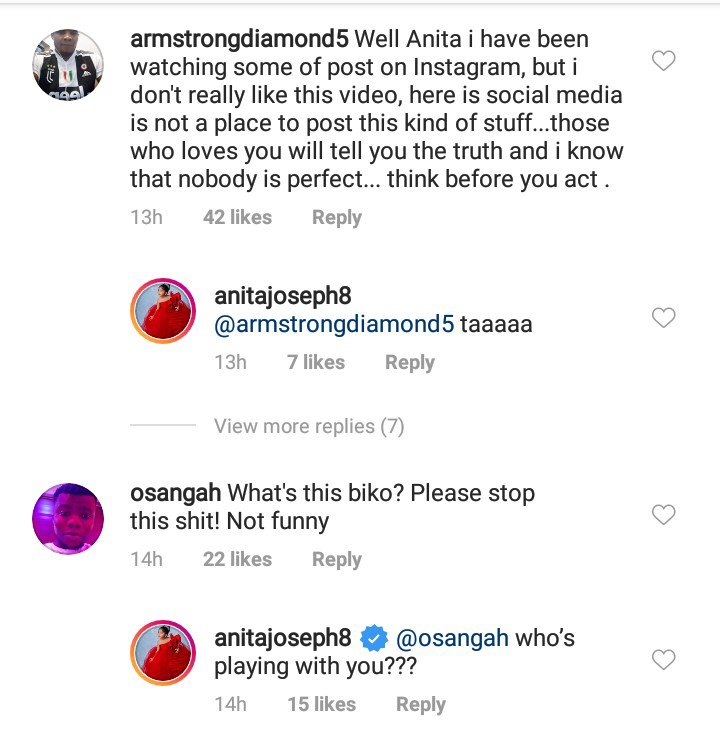Expand View more replies (7)
720x733 pixels.
[308, 426]
